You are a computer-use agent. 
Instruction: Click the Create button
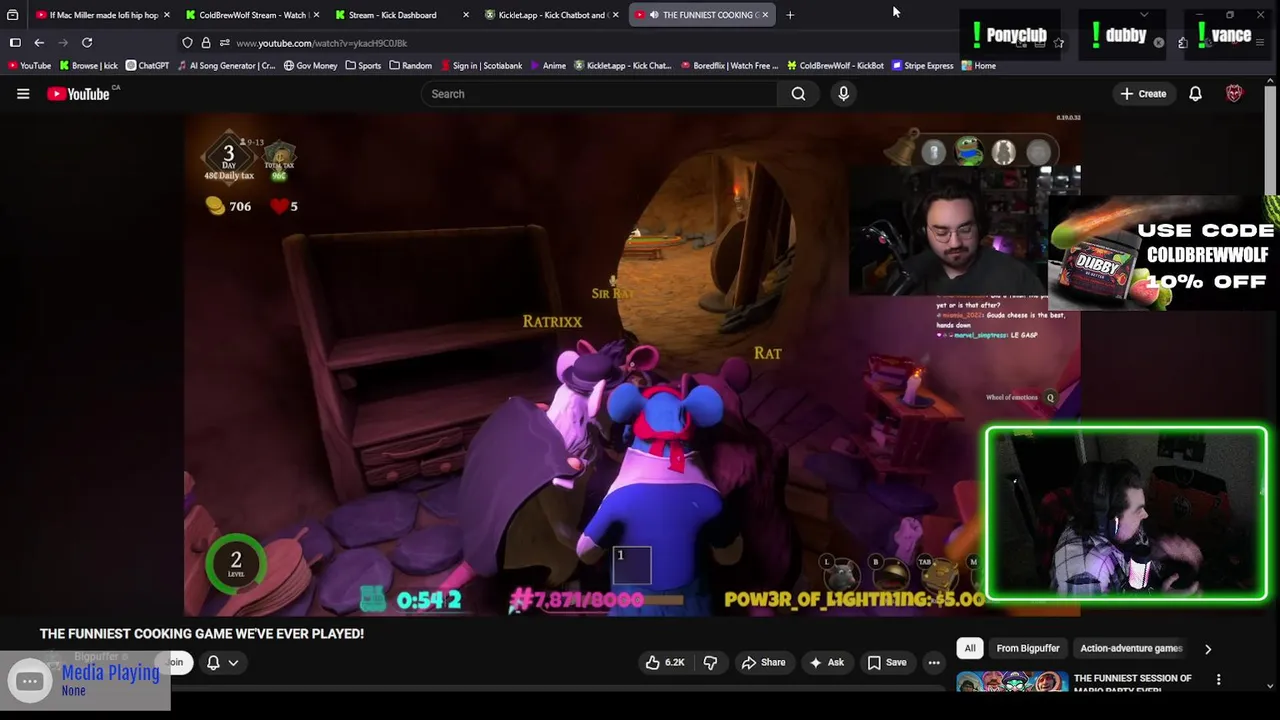click(1143, 94)
